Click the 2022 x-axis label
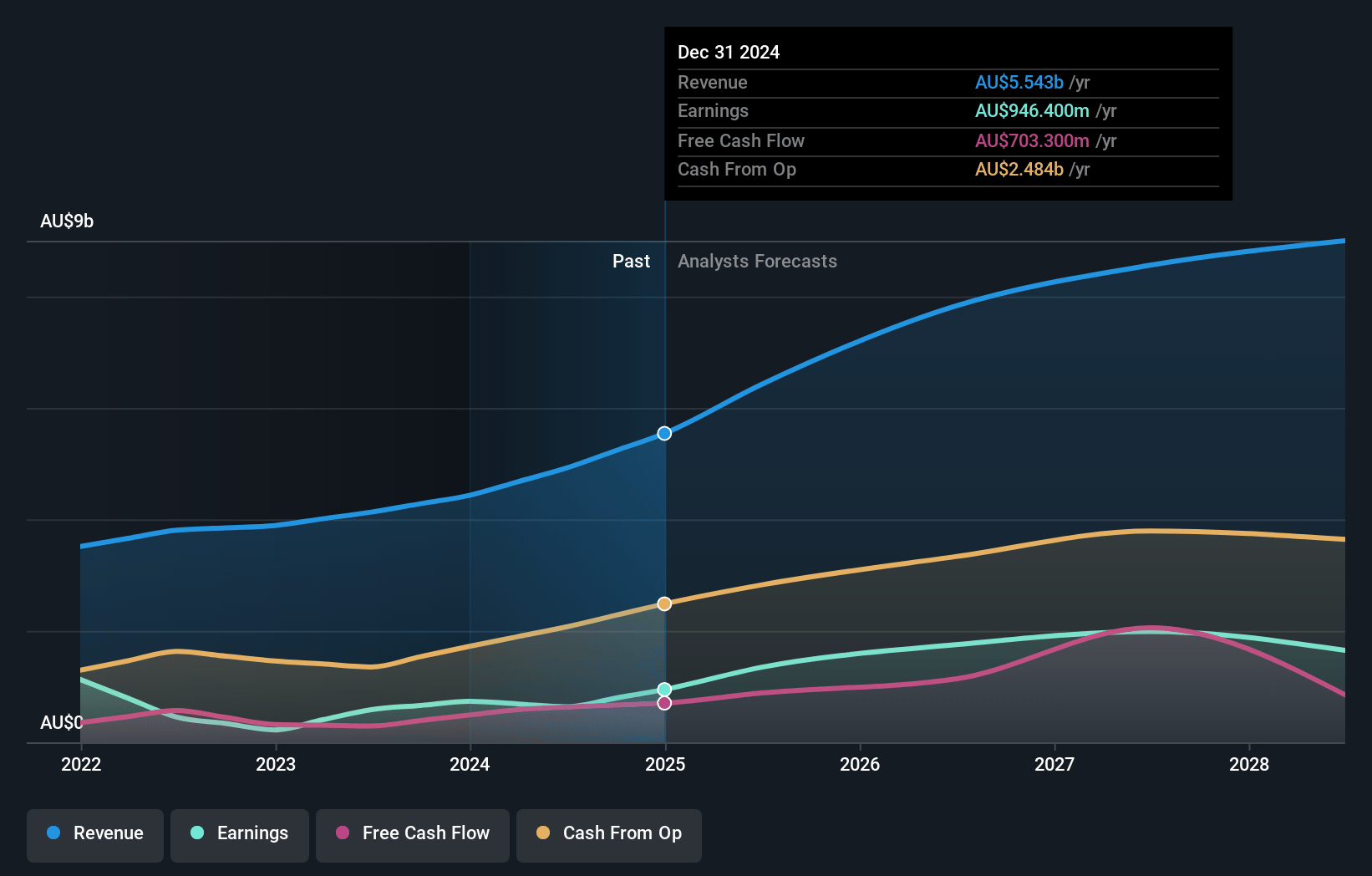This screenshot has width=1372, height=876. pyautogui.click(x=81, y=764)
